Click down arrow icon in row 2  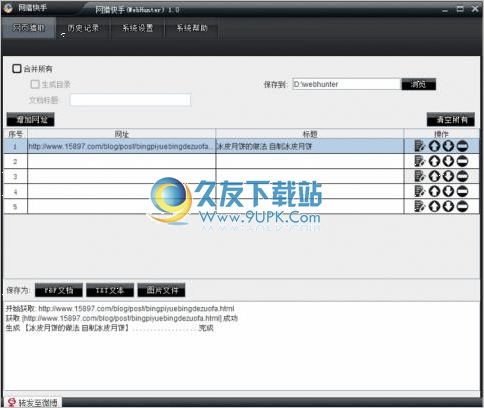coord(448,161)
